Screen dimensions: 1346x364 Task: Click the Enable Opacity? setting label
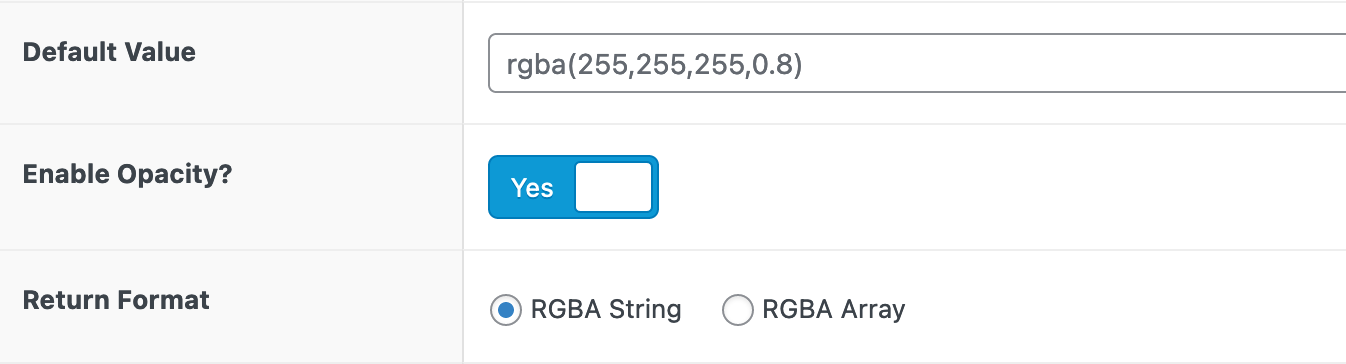click(127, 174)
